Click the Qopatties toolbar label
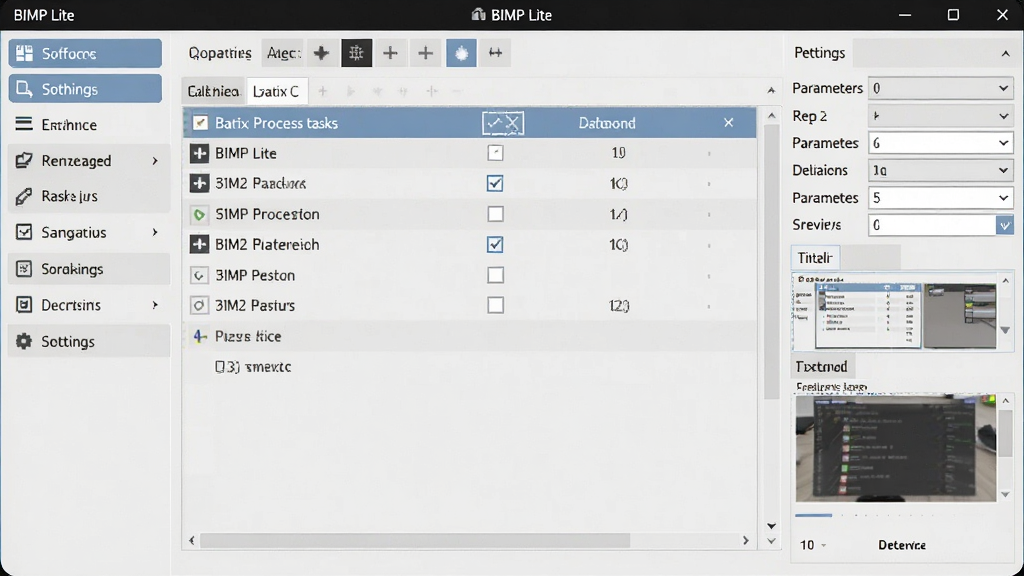The height and width of the screenshot is (576, 1024). [220, 53]
